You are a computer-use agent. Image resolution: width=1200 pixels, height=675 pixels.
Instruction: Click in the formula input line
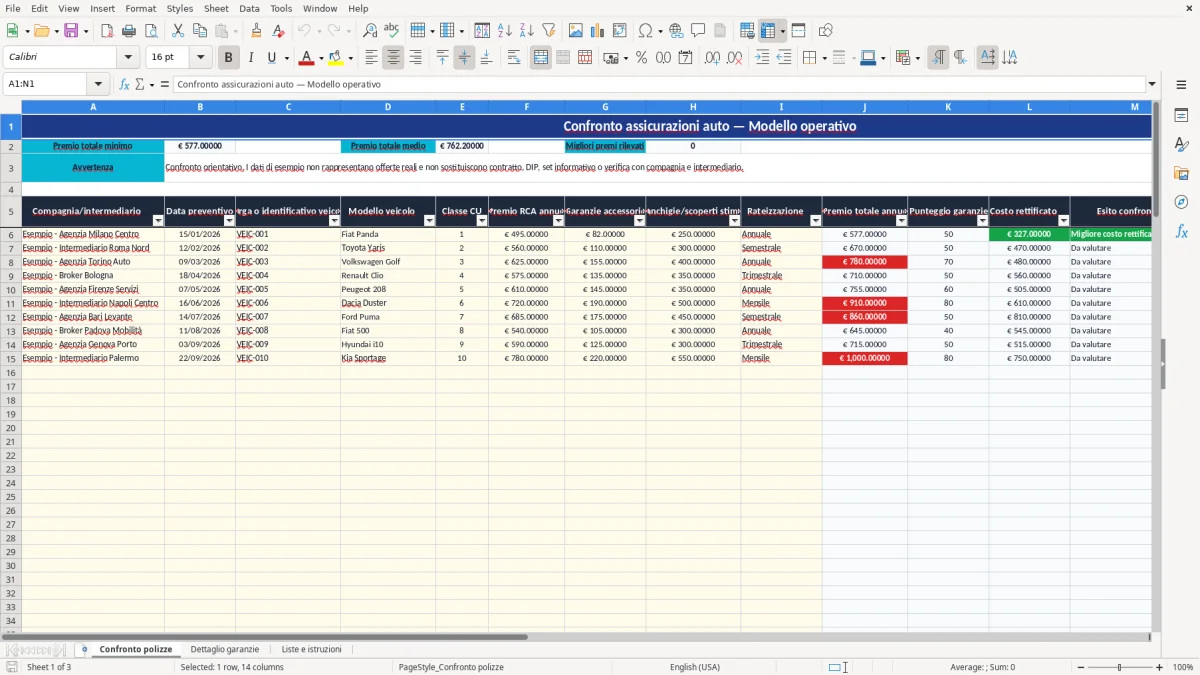coord(659,84)
